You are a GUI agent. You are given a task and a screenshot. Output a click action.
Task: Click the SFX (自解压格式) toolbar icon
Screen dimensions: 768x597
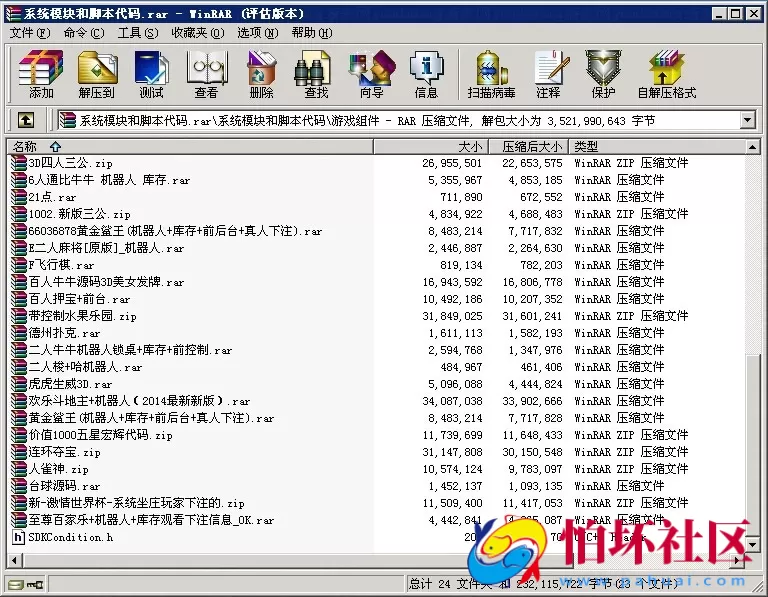[x=666, y=74]
